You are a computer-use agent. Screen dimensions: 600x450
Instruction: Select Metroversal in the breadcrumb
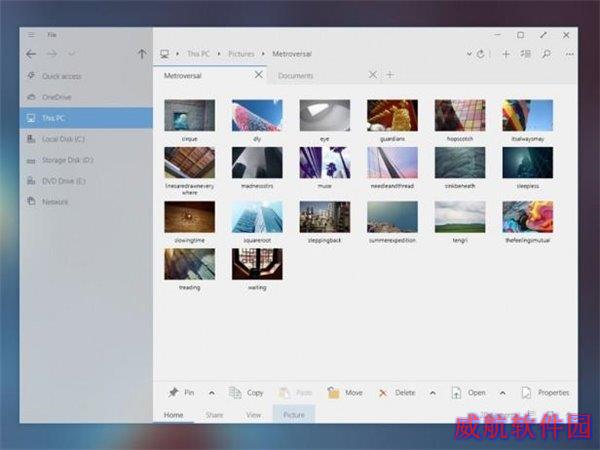pyautogui.click(x=292, y=54)
